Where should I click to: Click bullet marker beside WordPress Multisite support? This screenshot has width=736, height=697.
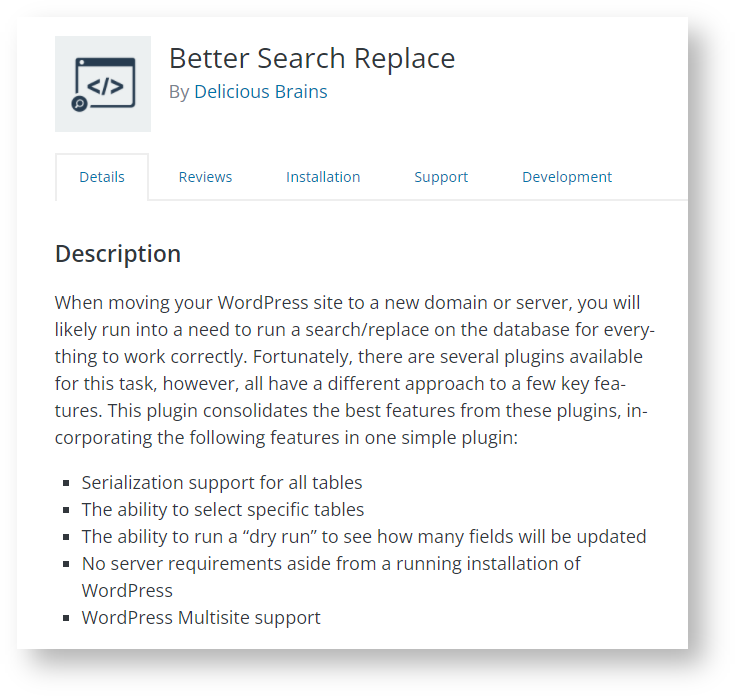coord(66,618)
